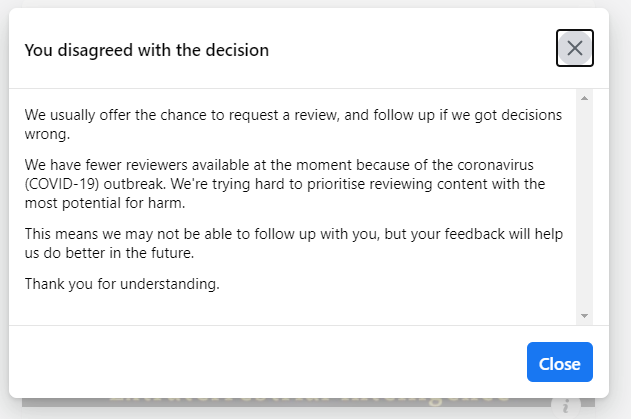Click the "You disagreed with the decision" title
Viewport: 631px width, 419px height.
(147, 50)
